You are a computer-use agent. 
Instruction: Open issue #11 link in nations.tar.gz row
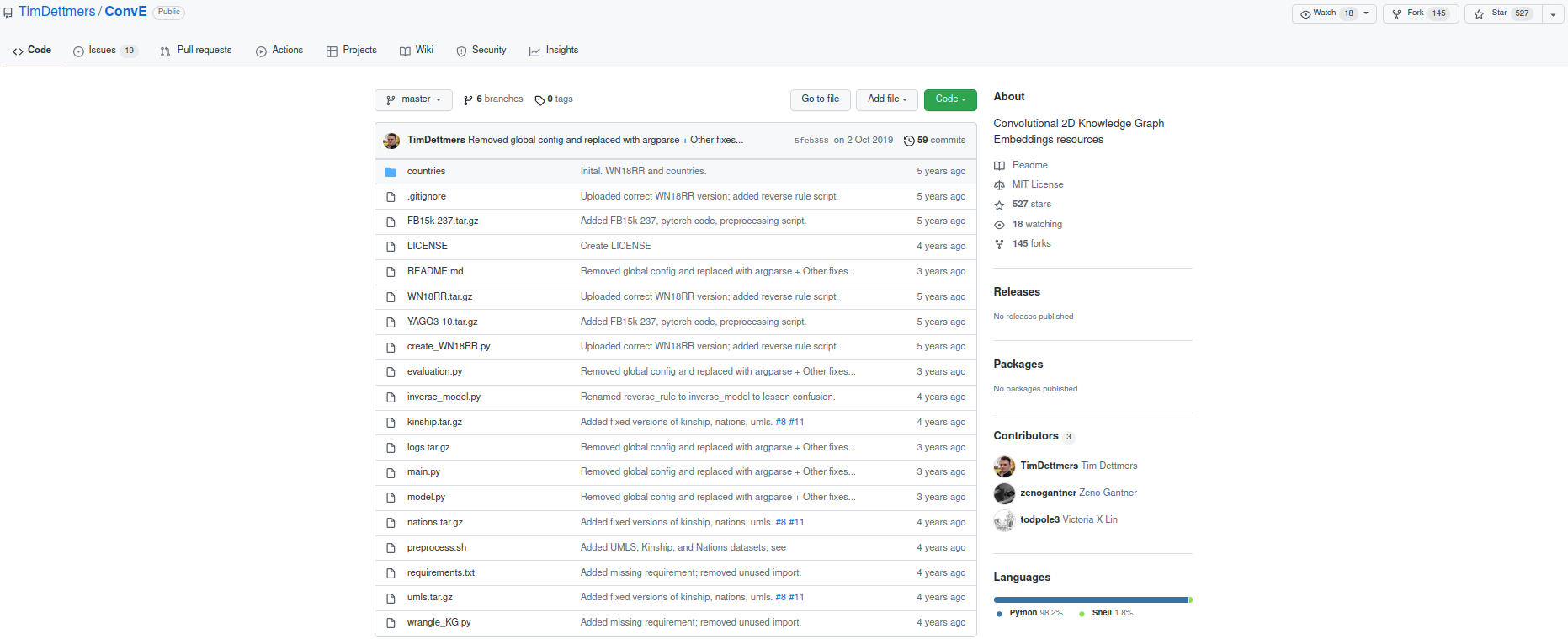796,523
